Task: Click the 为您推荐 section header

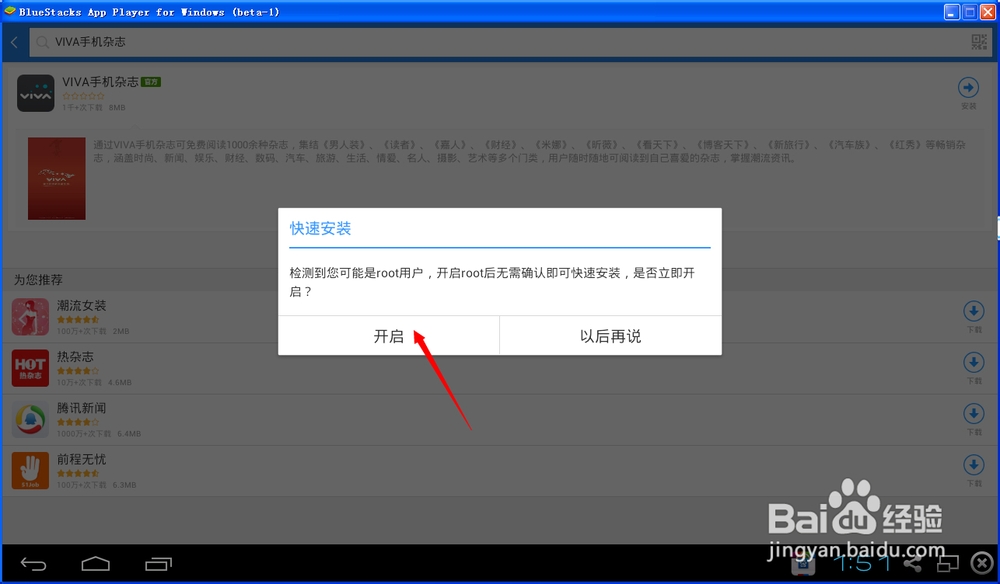Action: click(38, 280)
